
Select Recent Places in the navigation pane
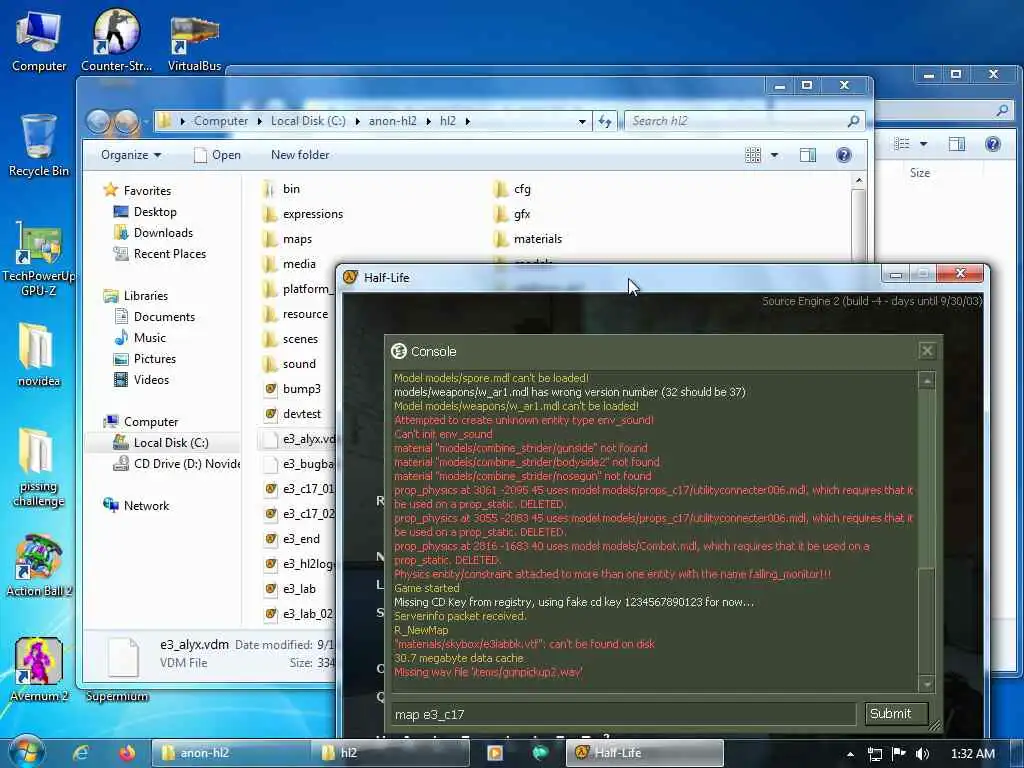tap(160, 253)
